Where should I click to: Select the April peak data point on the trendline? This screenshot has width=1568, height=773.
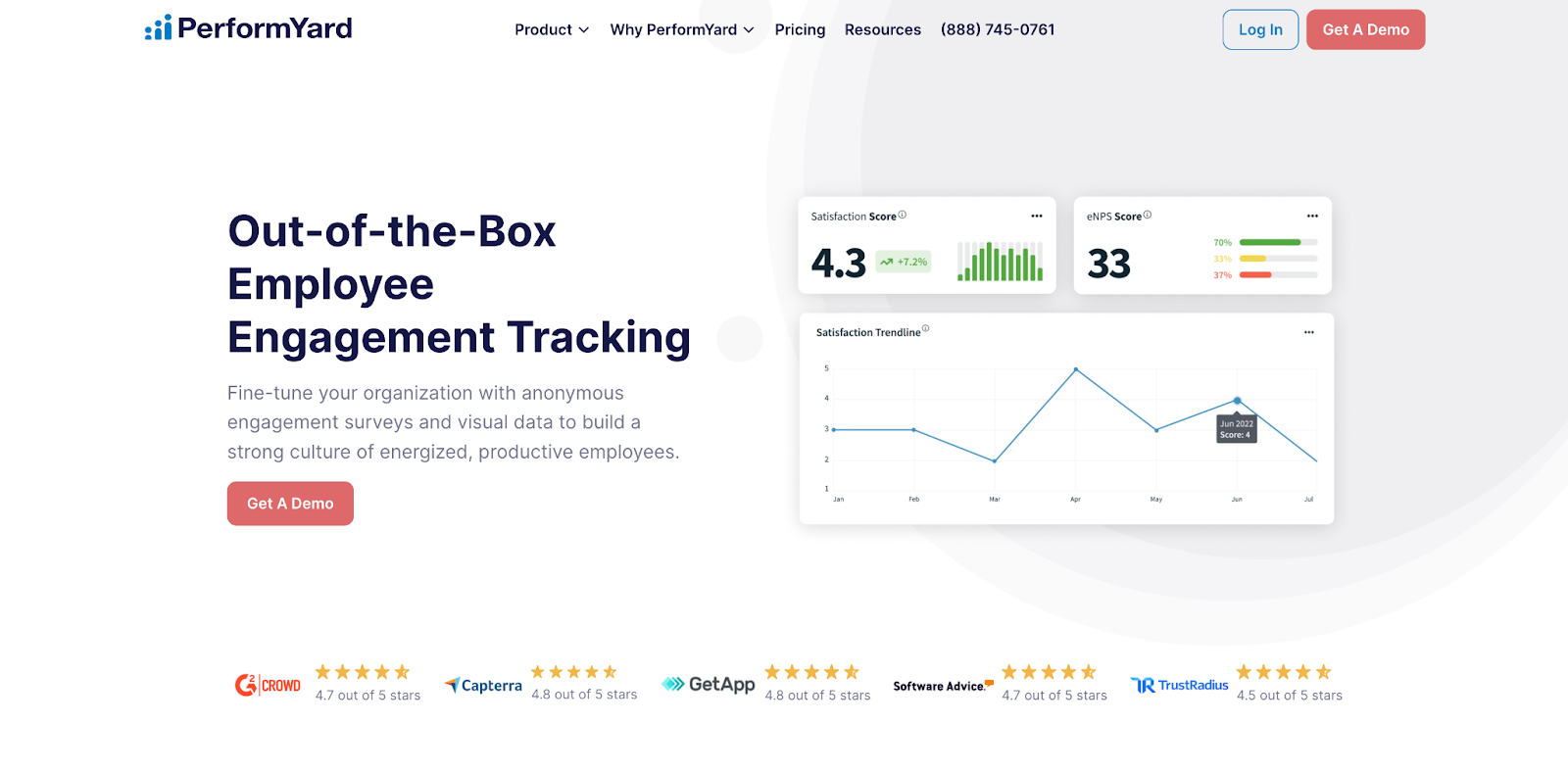1076,369
